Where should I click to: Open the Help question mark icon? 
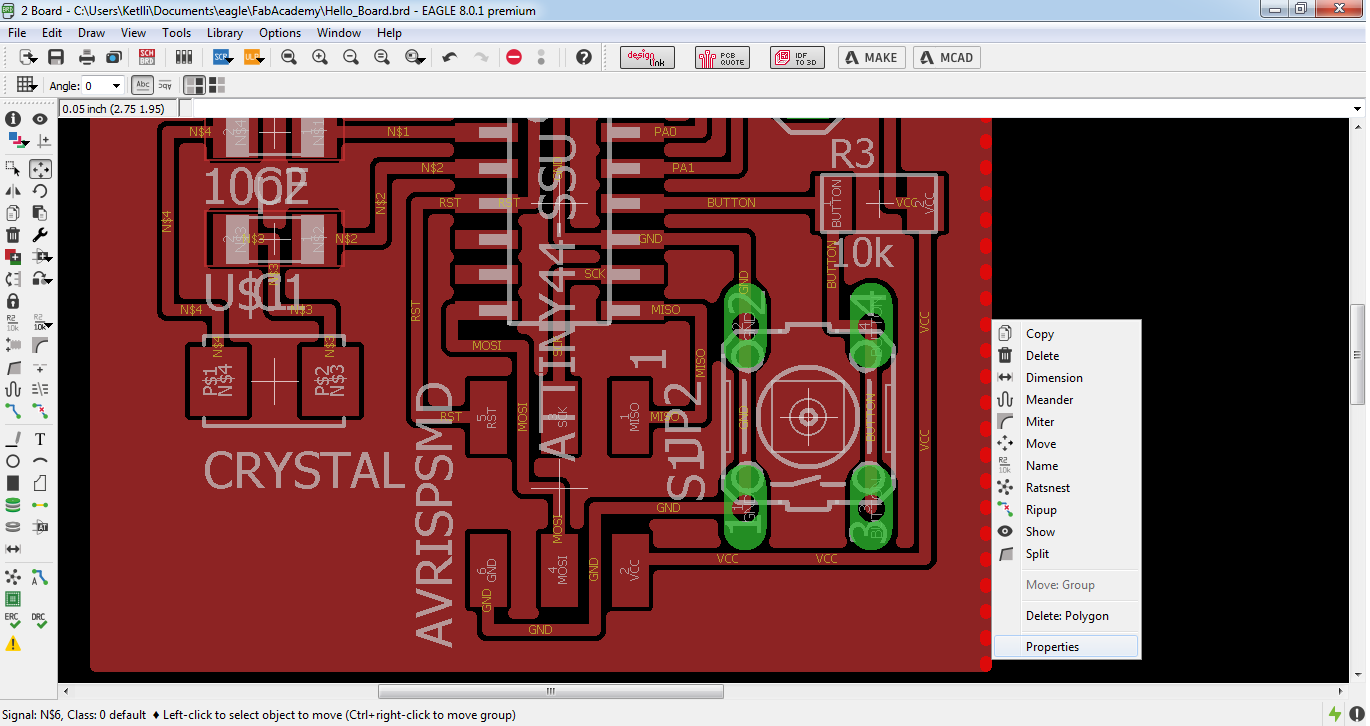[x=584, y=57]
